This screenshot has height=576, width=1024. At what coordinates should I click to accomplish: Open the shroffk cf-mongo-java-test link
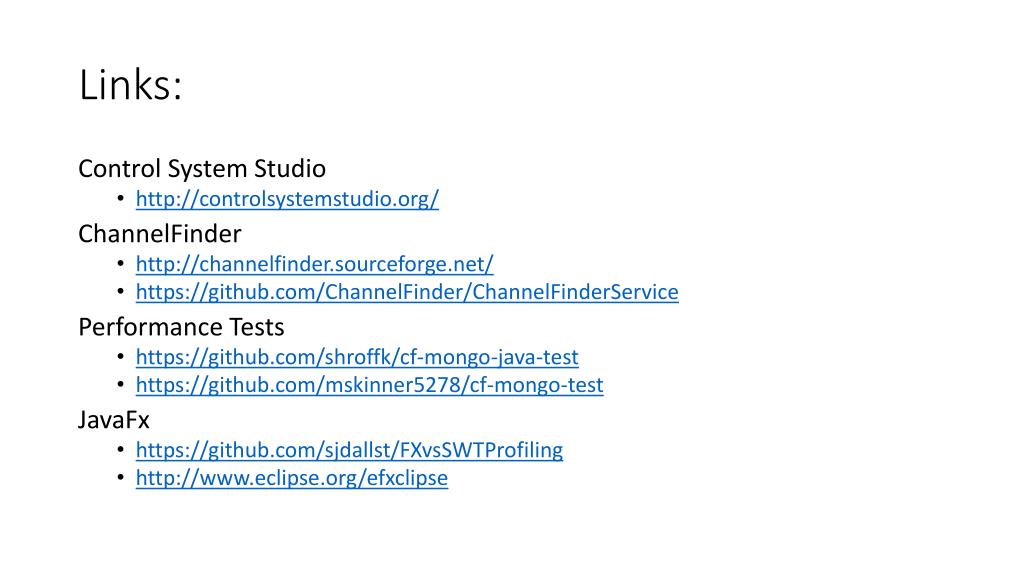357,357
